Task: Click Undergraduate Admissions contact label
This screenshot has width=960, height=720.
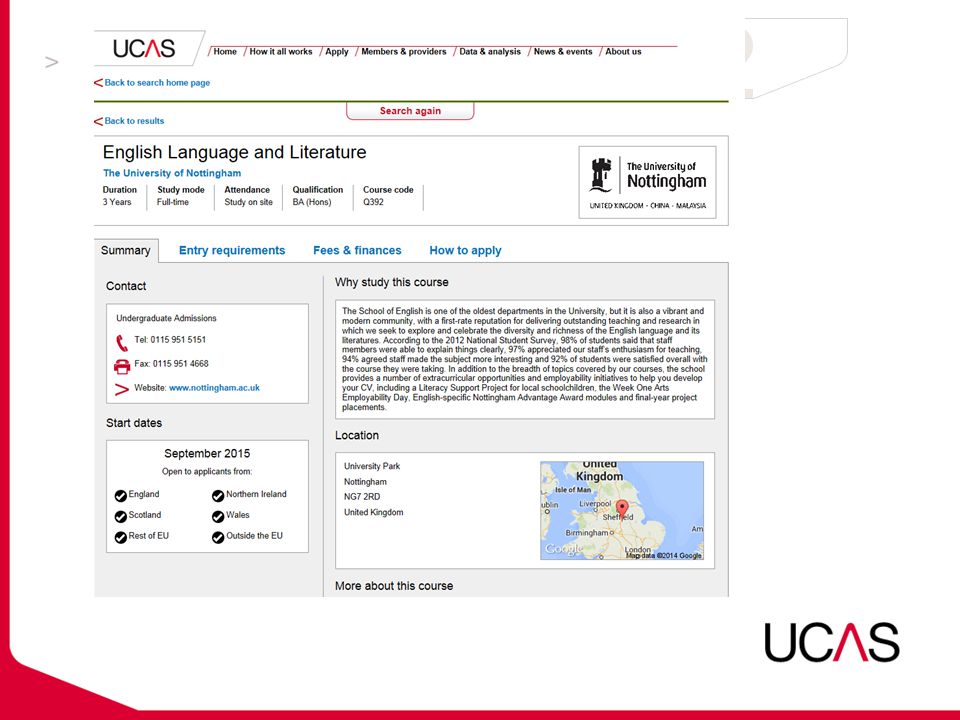Action: (x=167, y=318)
